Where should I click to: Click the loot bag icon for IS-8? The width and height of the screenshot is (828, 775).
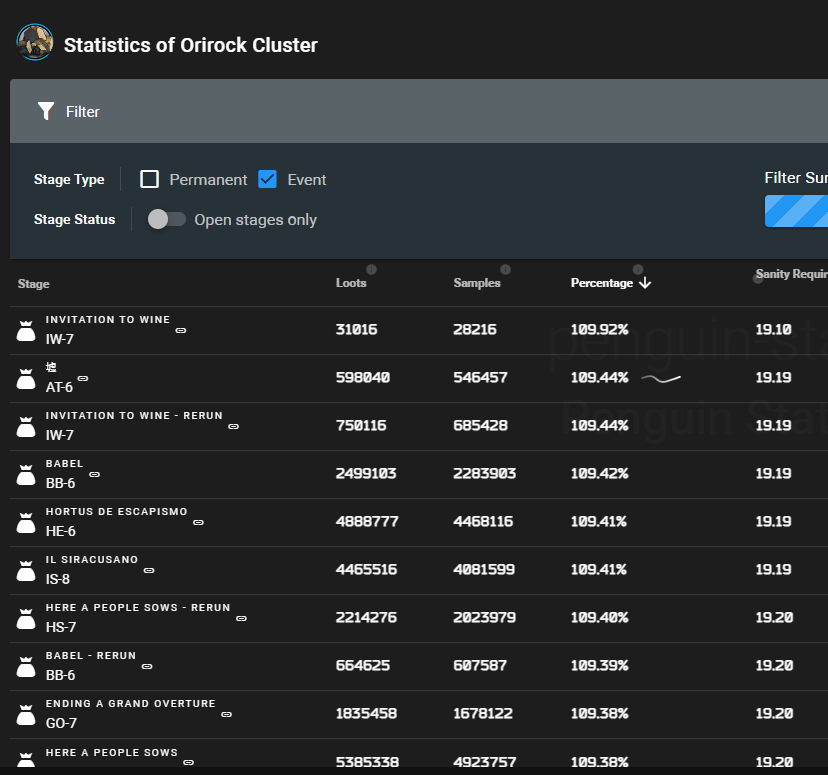26,571
